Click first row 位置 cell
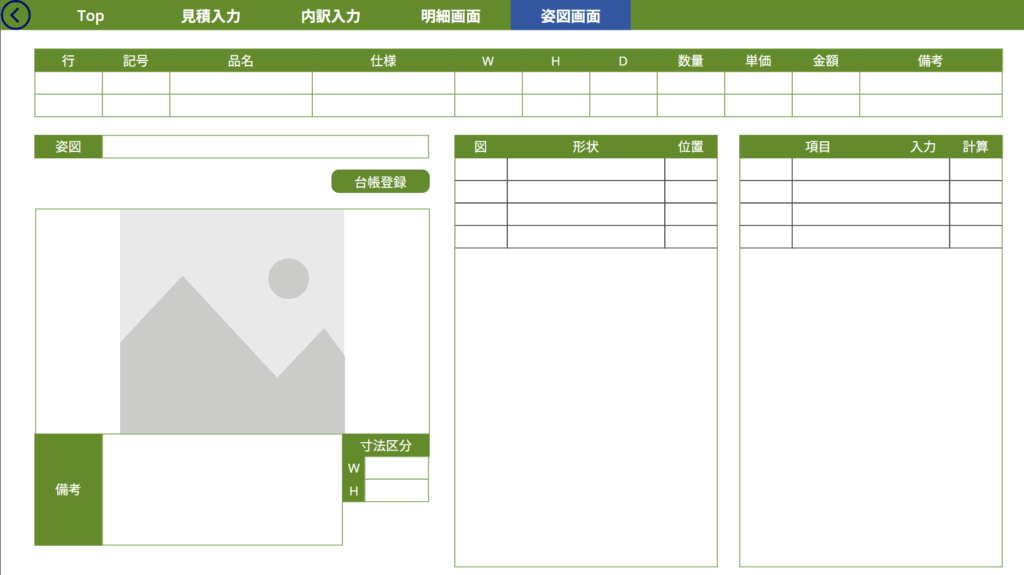1024x575 pixels. 690,170
